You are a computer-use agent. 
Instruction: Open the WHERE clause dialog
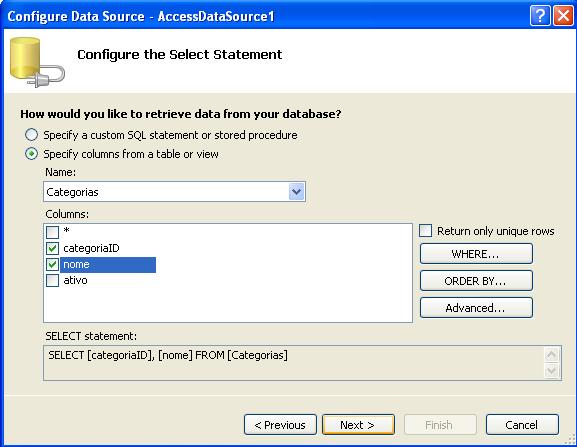pos(476,253)
